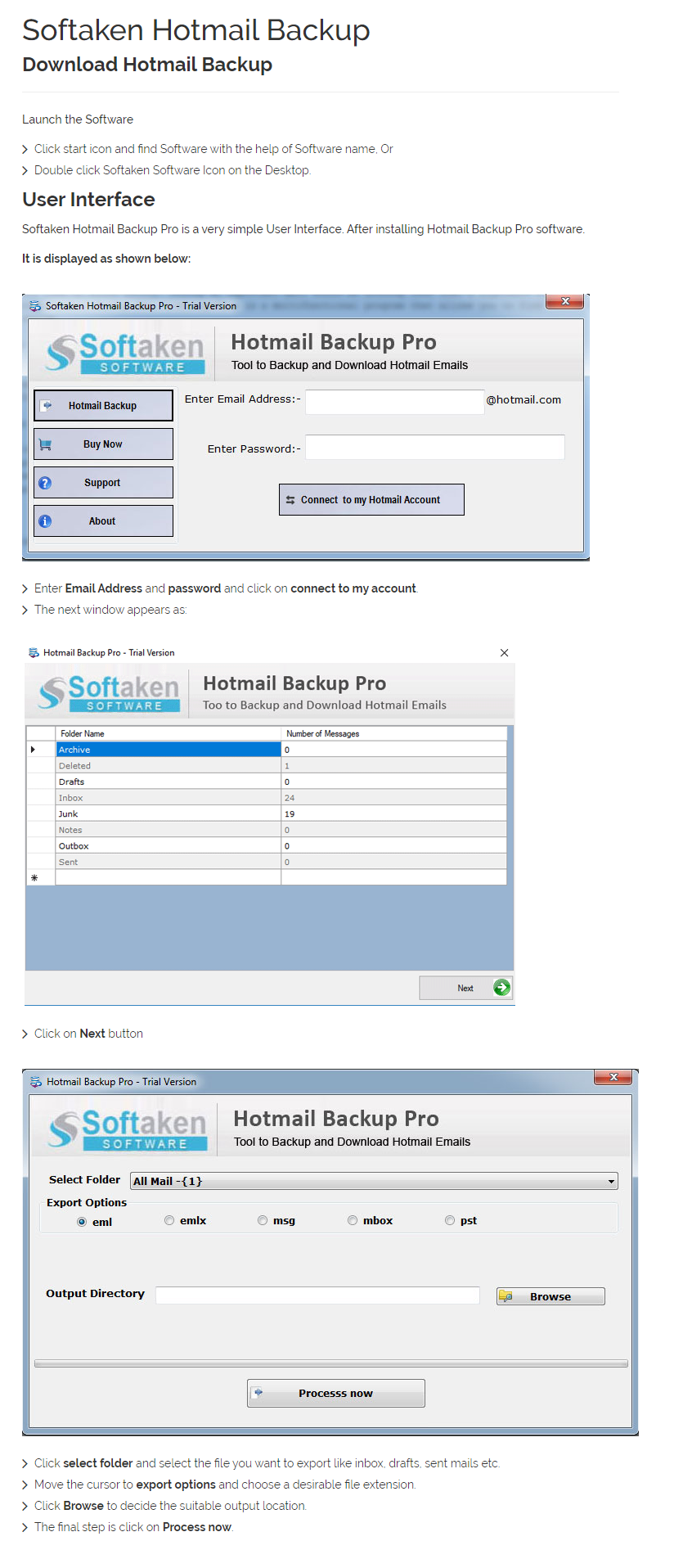This screenshot has width=683, height=1568.
Task: Click the green arrow icon on Next
Action: pyautogui.click(x=502, y=988)
